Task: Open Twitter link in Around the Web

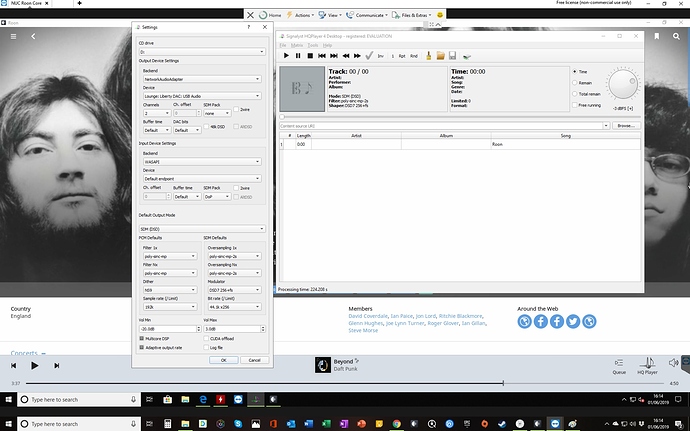Action: click(x=573, y=321)
